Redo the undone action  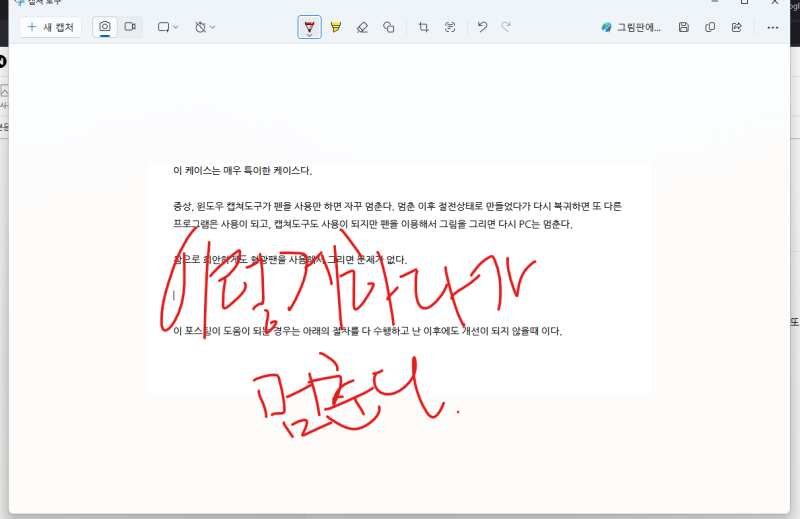(x=506, y=27)
